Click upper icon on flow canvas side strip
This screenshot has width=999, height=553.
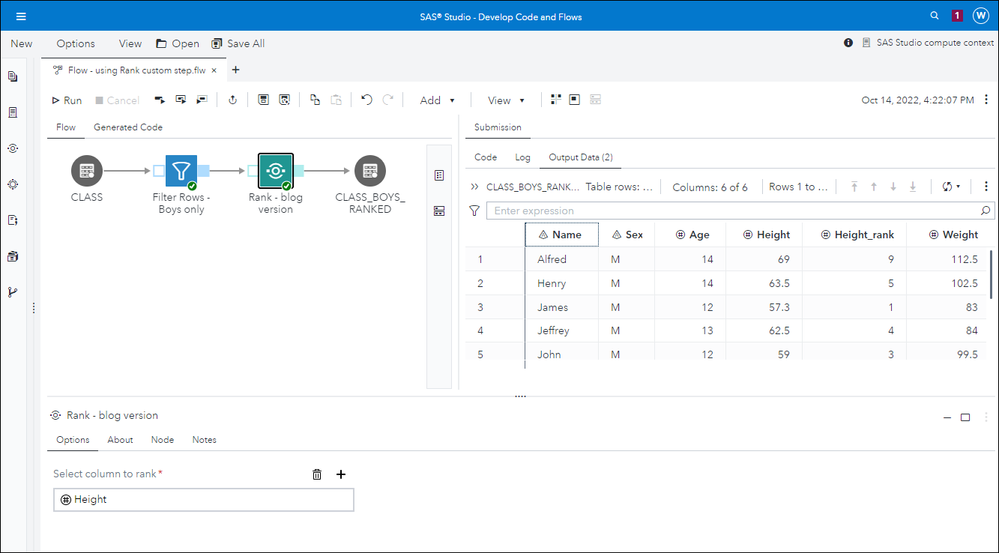click(439, 175)
